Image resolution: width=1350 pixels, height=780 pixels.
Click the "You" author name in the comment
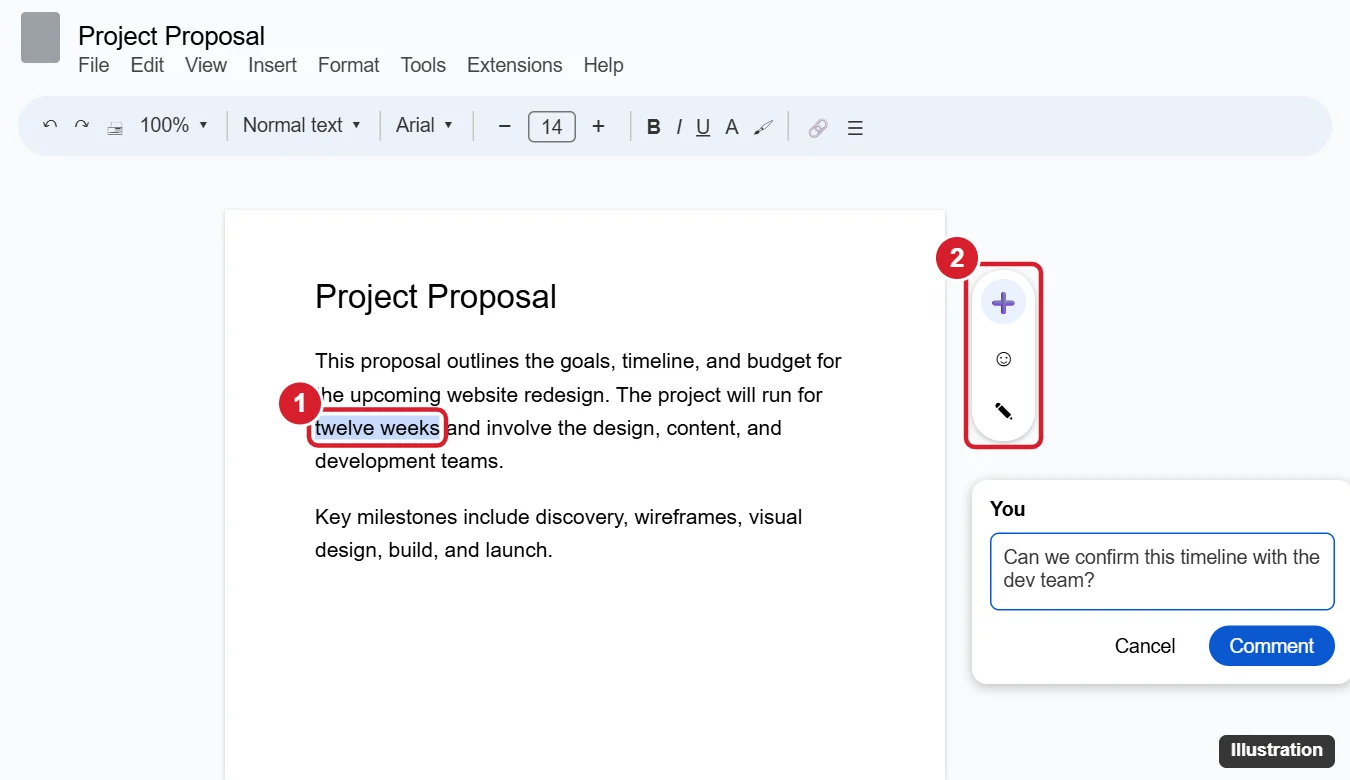[x=1008, y=509]
